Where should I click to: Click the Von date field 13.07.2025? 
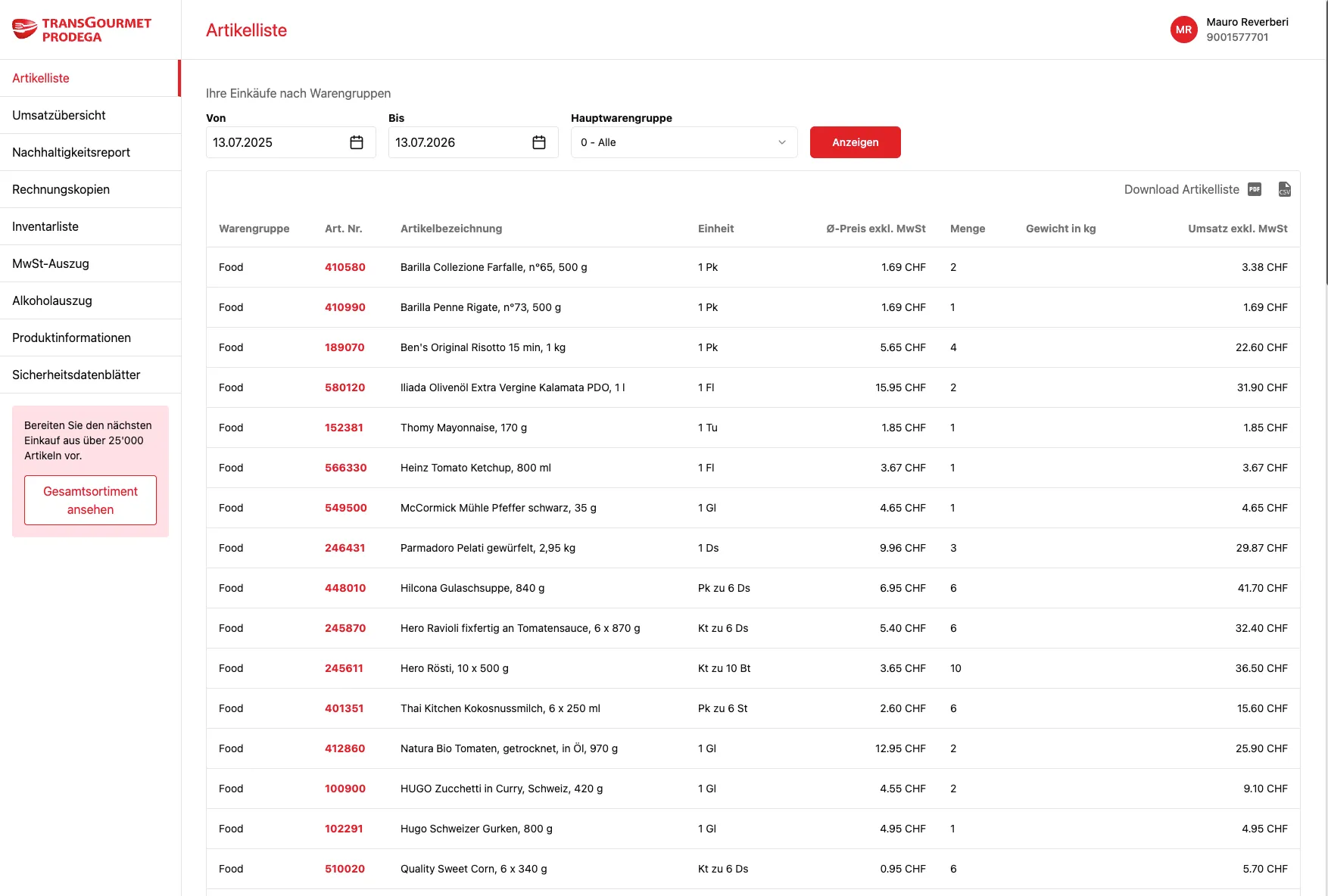pyautogui.click(x=291, y=142)
